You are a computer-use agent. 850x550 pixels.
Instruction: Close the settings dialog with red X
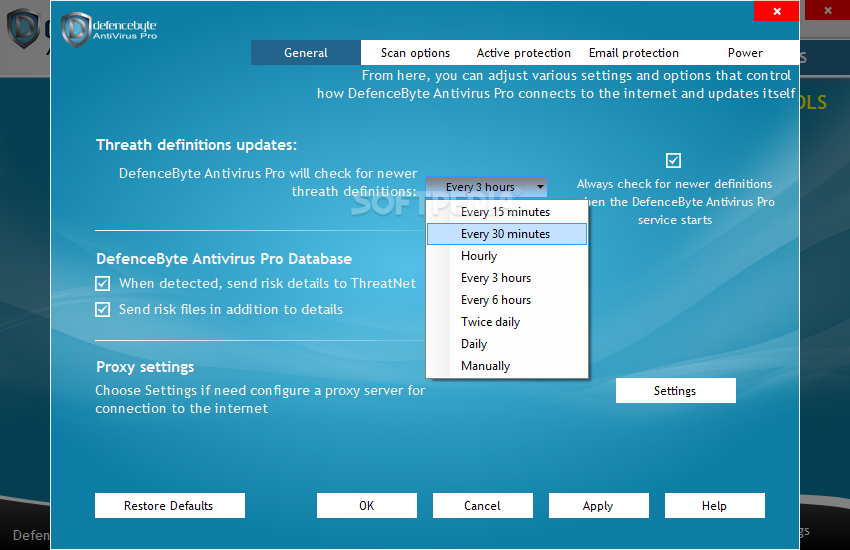[776, 11]
